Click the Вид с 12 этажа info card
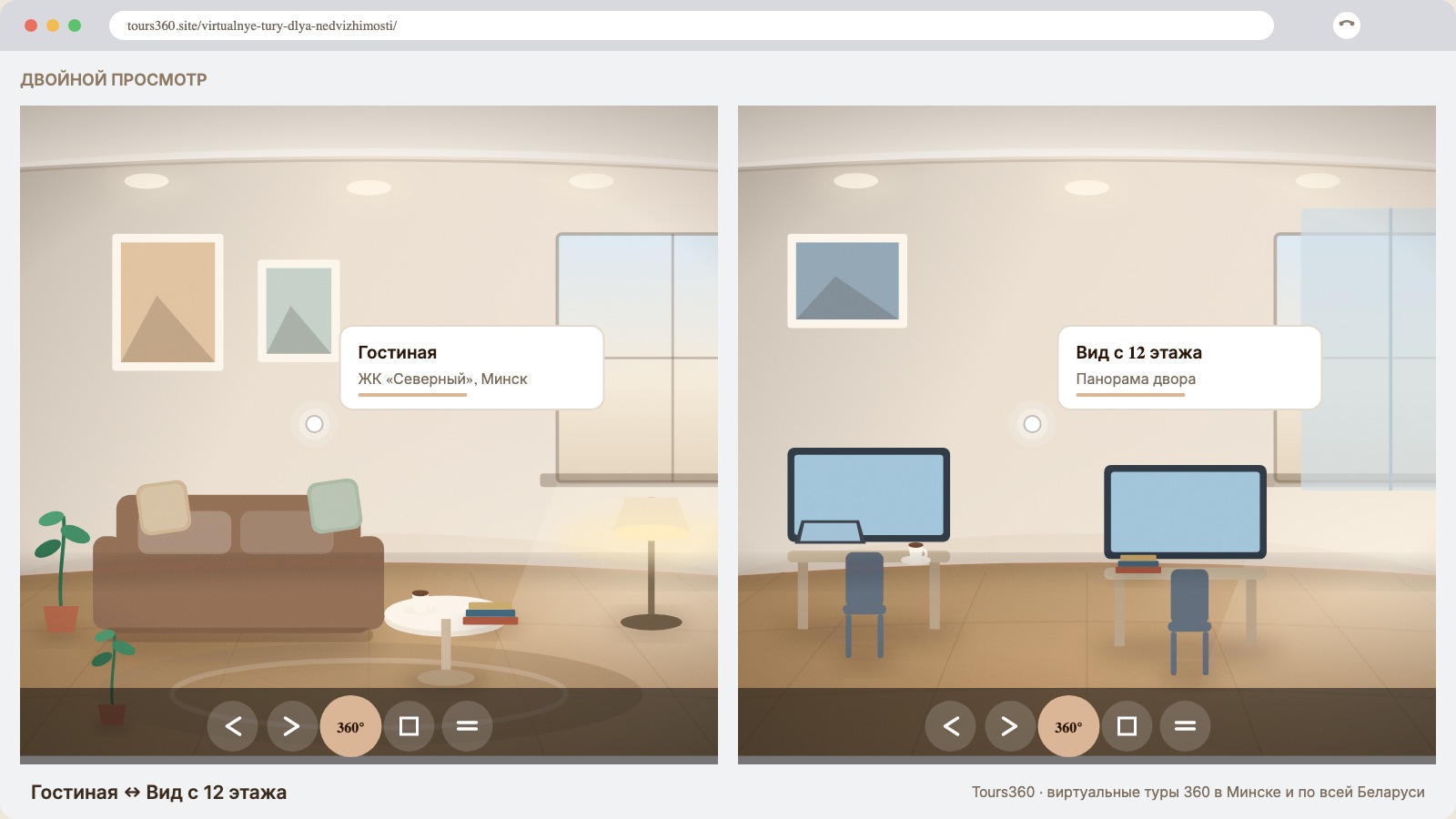The image size is (1456, 819). [1189, 368]
